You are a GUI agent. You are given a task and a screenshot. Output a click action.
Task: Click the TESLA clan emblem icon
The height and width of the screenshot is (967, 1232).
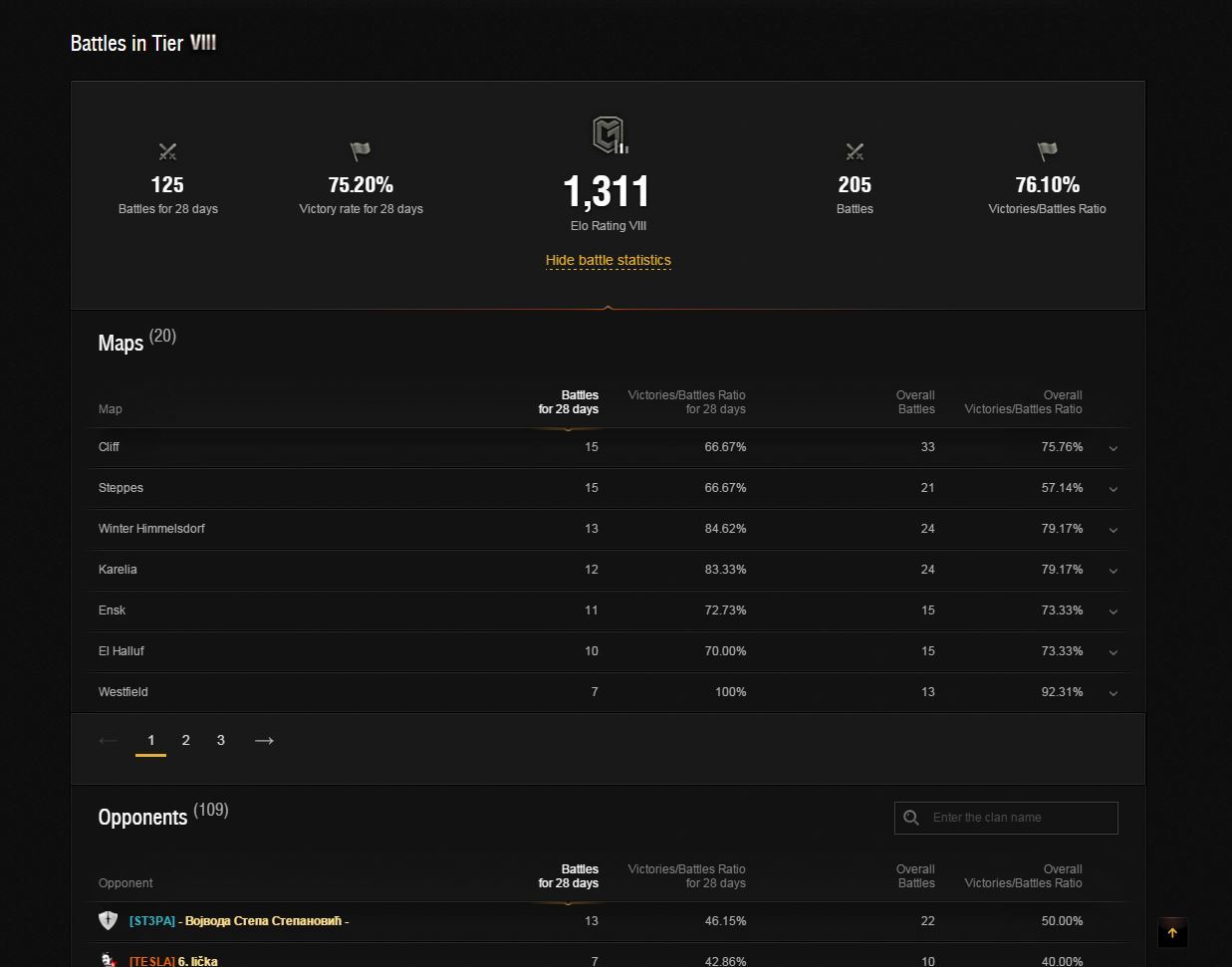(109, 960)
